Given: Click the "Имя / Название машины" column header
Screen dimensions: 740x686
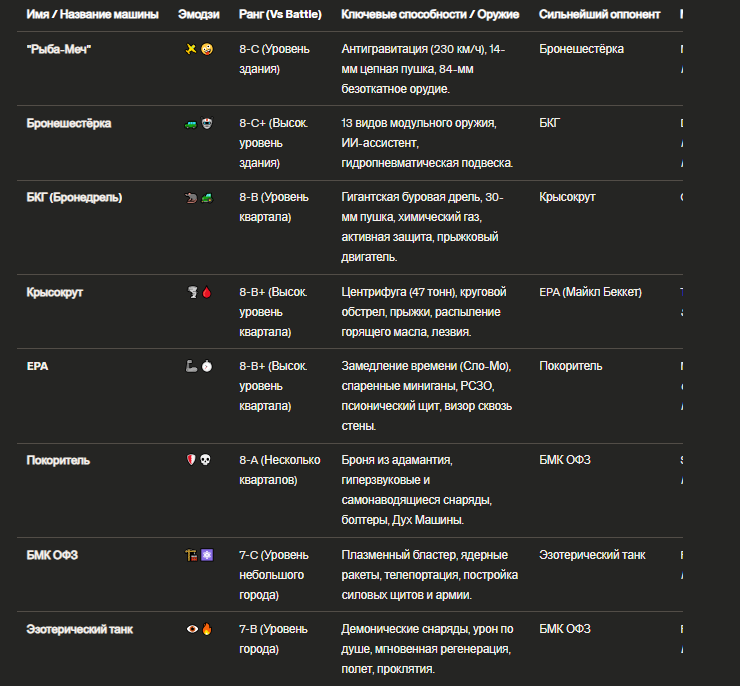Looking at the screenshot, I should click(x=92, y=15).
